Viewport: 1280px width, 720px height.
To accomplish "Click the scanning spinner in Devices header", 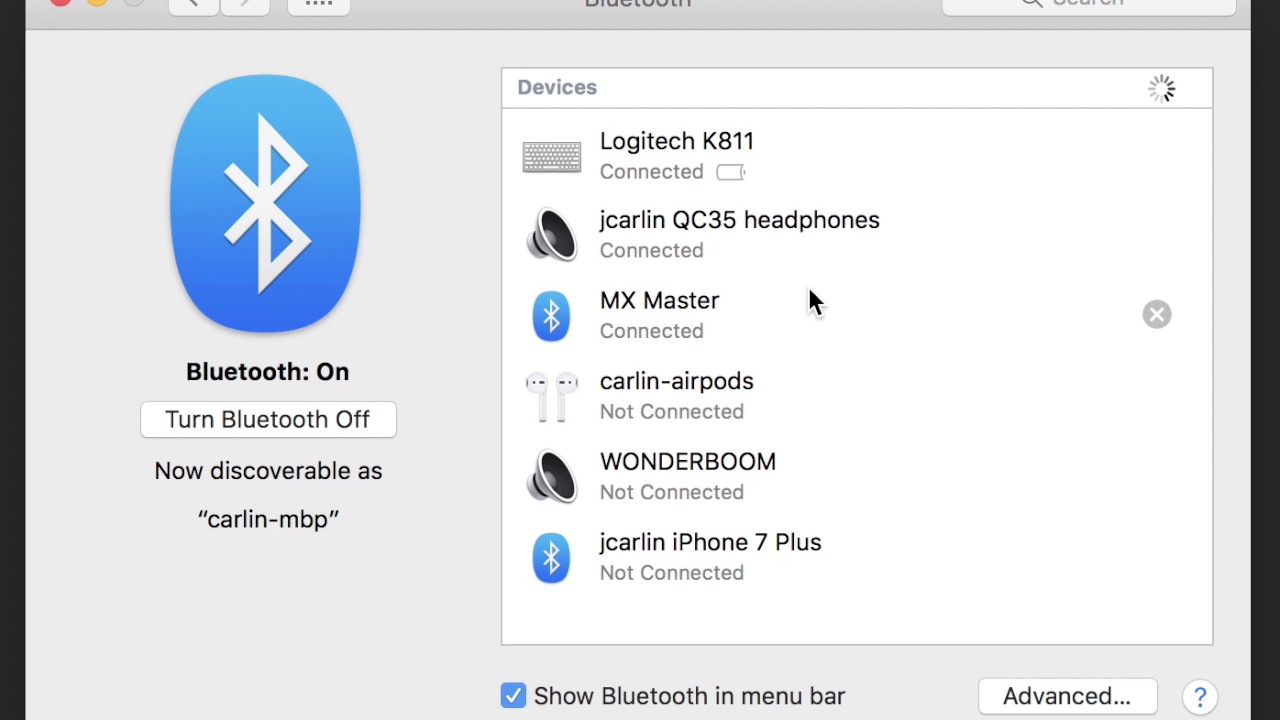I will point(1161,89).
